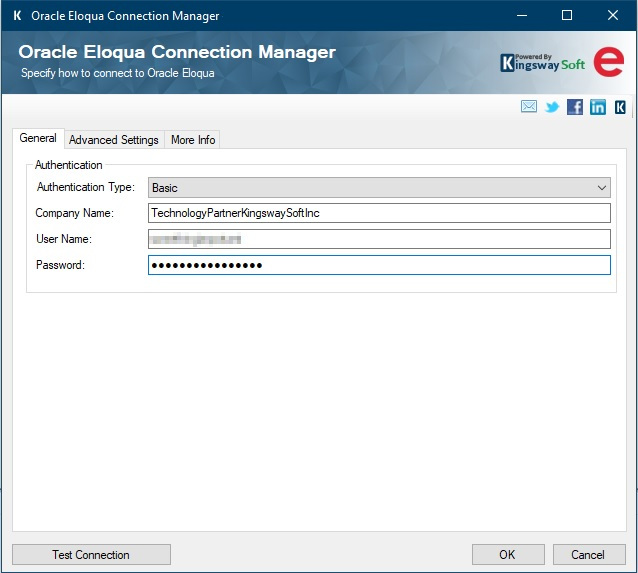Click the KingswaySoft logo in the banner
The height and width of the screenshot is (573, 638).
(542, 63)
